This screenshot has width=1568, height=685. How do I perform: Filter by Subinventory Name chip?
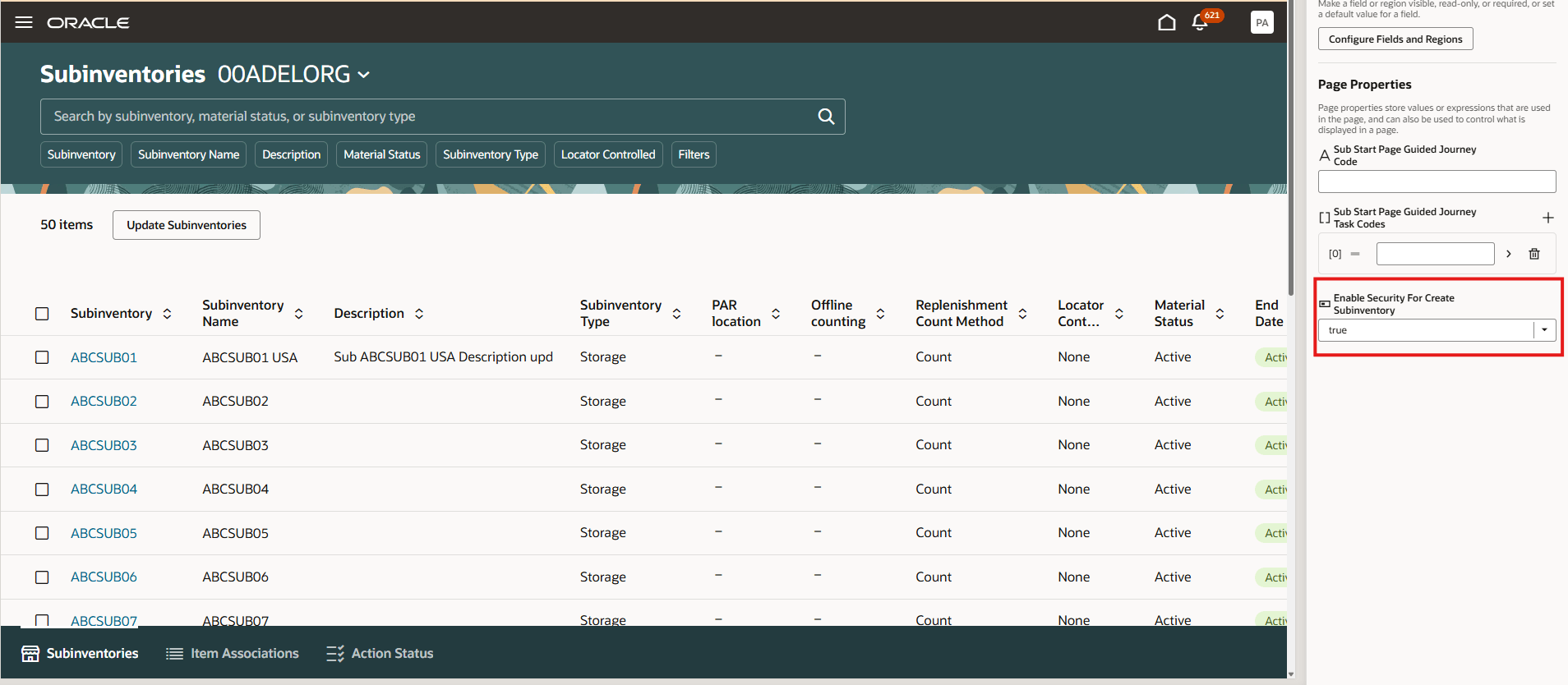188,154
